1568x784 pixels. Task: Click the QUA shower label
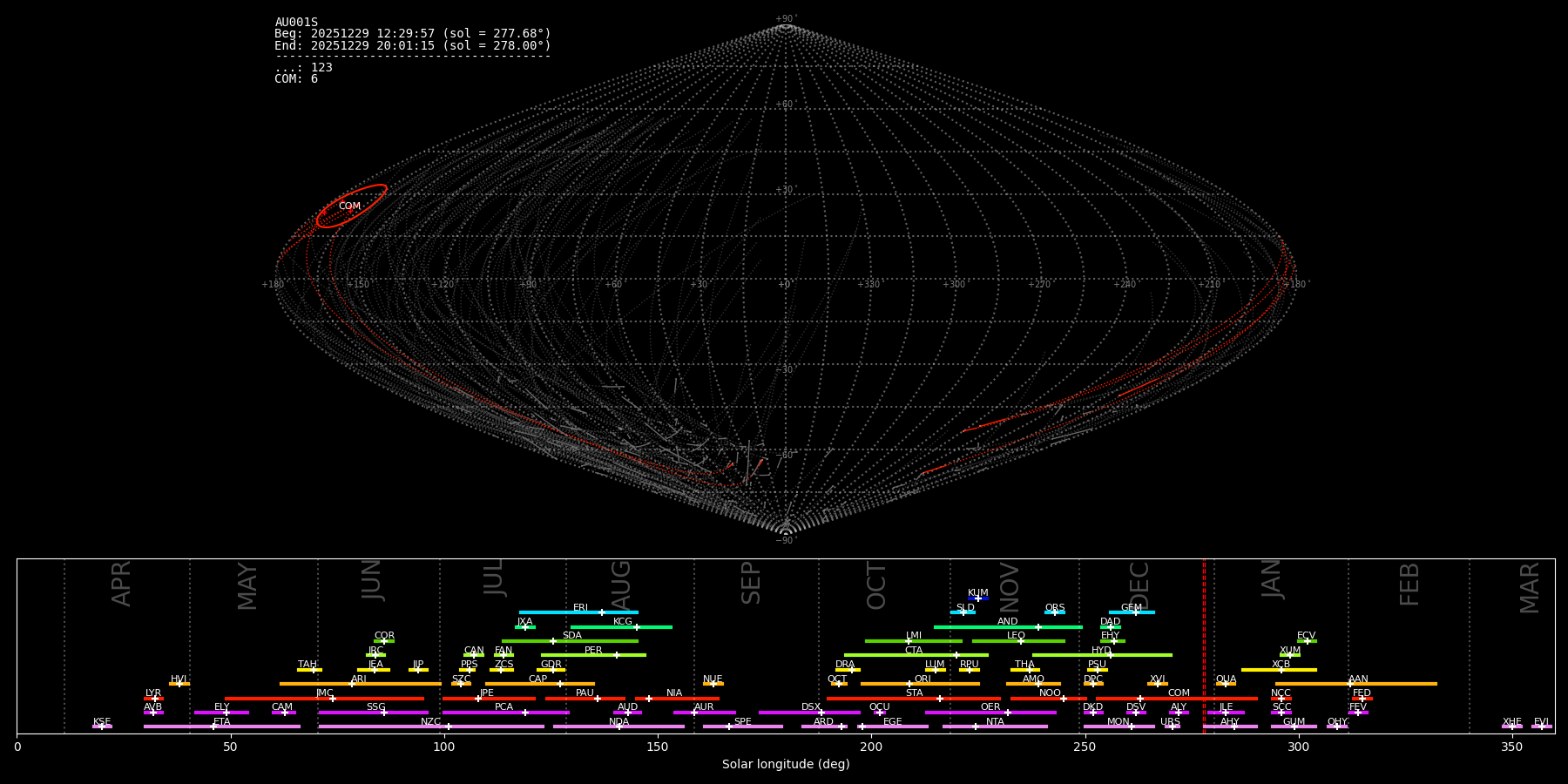click(1227, 679)
